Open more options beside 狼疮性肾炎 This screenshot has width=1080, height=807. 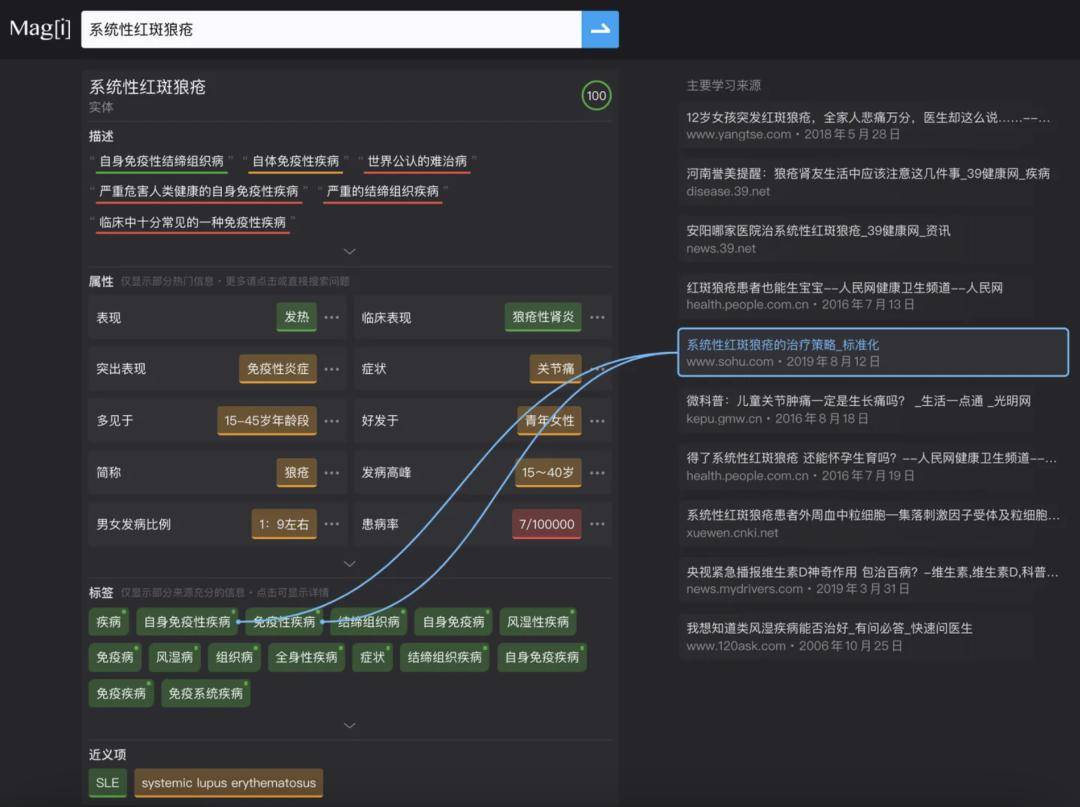pyautogui.click(x=597, y=318)
